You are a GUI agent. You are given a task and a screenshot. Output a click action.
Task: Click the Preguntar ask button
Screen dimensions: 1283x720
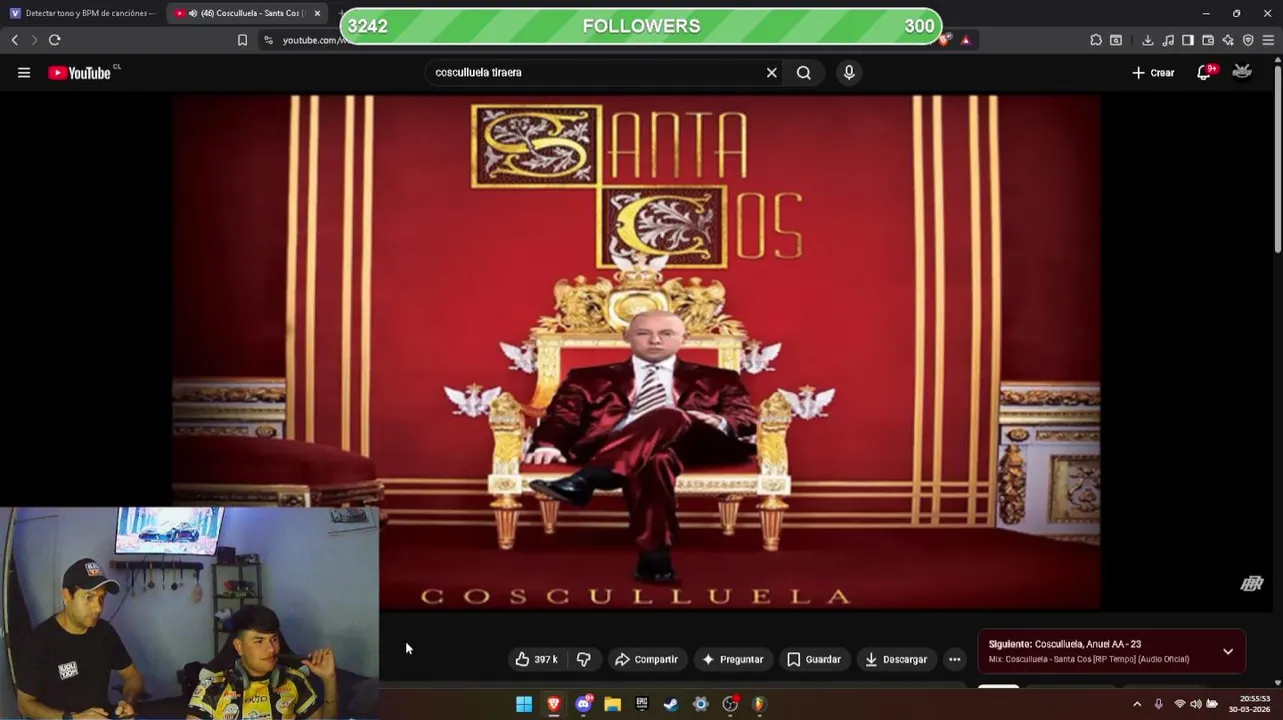(733, 659)
